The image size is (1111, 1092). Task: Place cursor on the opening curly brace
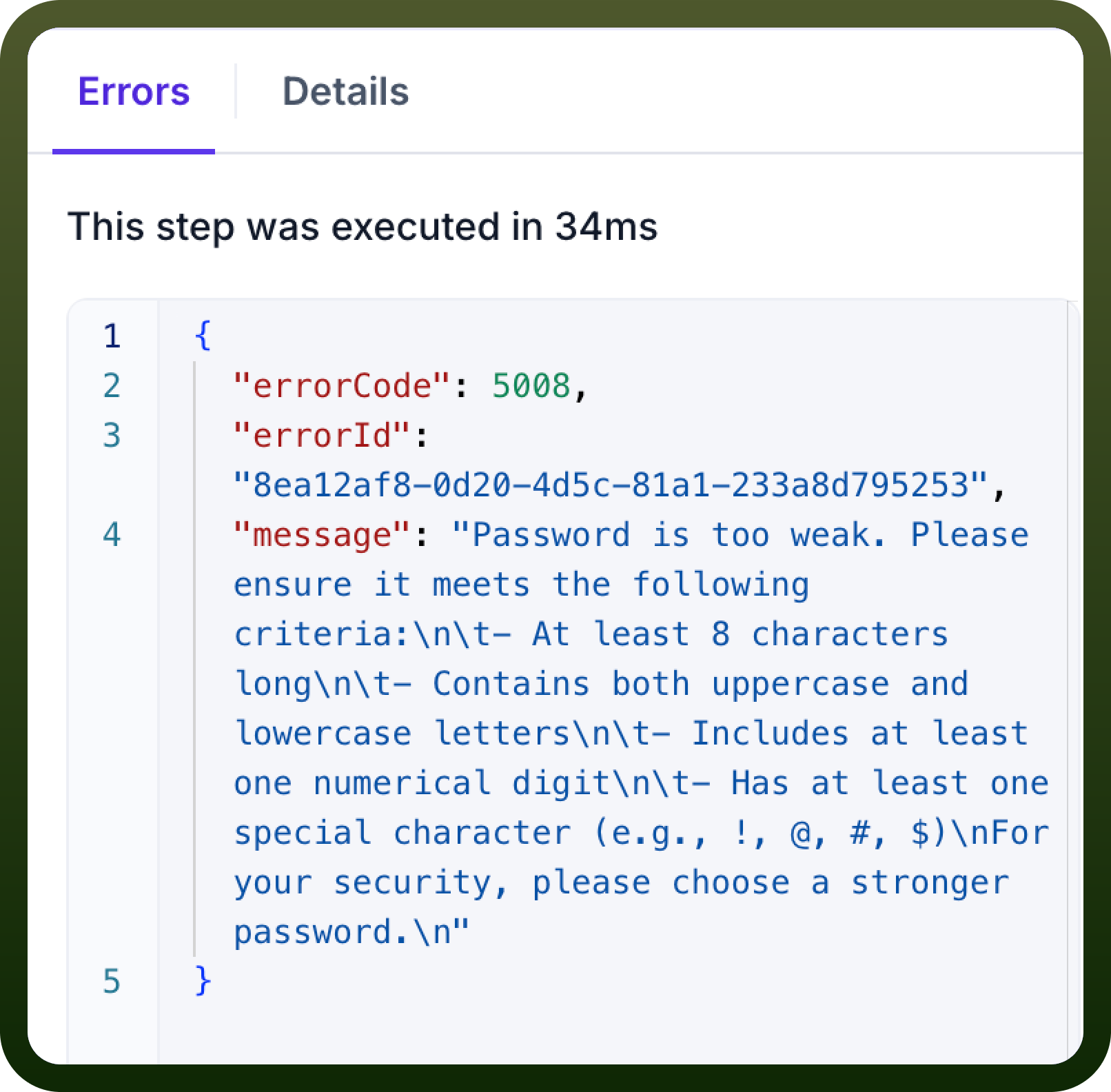tap(203, 336)
